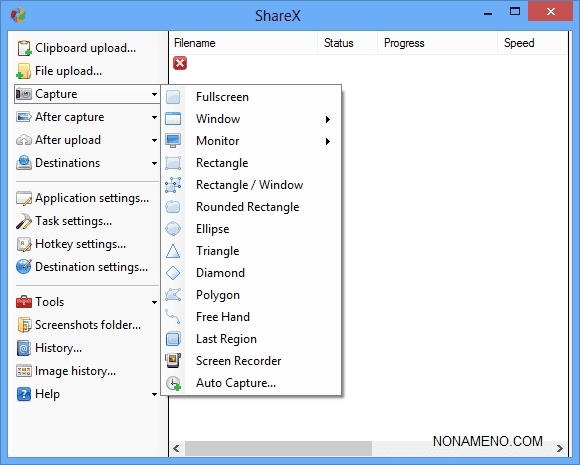Image resolution: width=580 pixels, height=465 pixels.
Task: Click the horizontal scrollbar thumb
Action: coord(278,448)
